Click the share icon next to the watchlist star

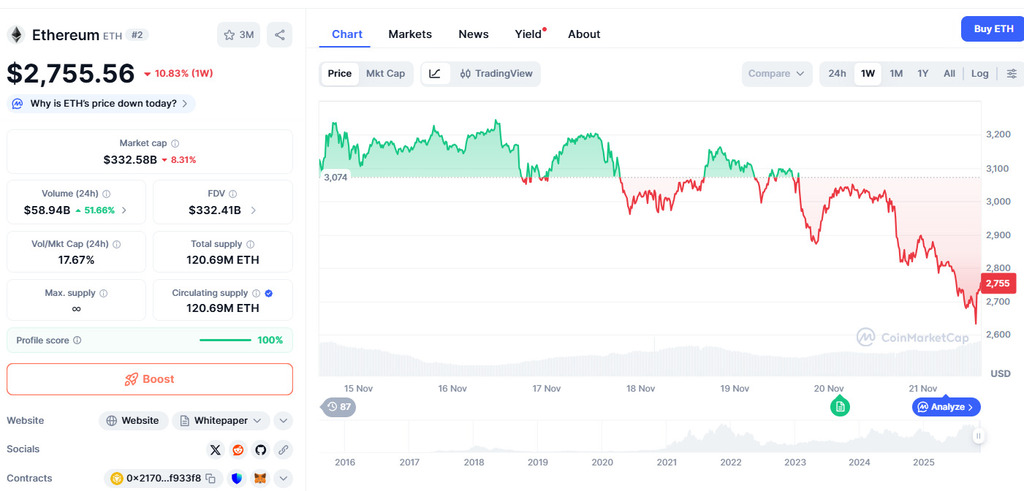pos(279,35)
